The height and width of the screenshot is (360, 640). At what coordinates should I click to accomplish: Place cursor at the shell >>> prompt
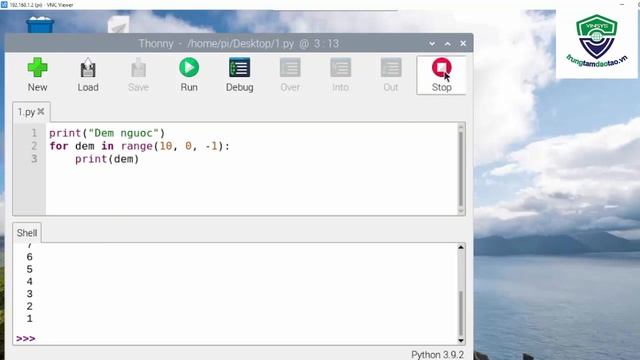pos(25,338)
